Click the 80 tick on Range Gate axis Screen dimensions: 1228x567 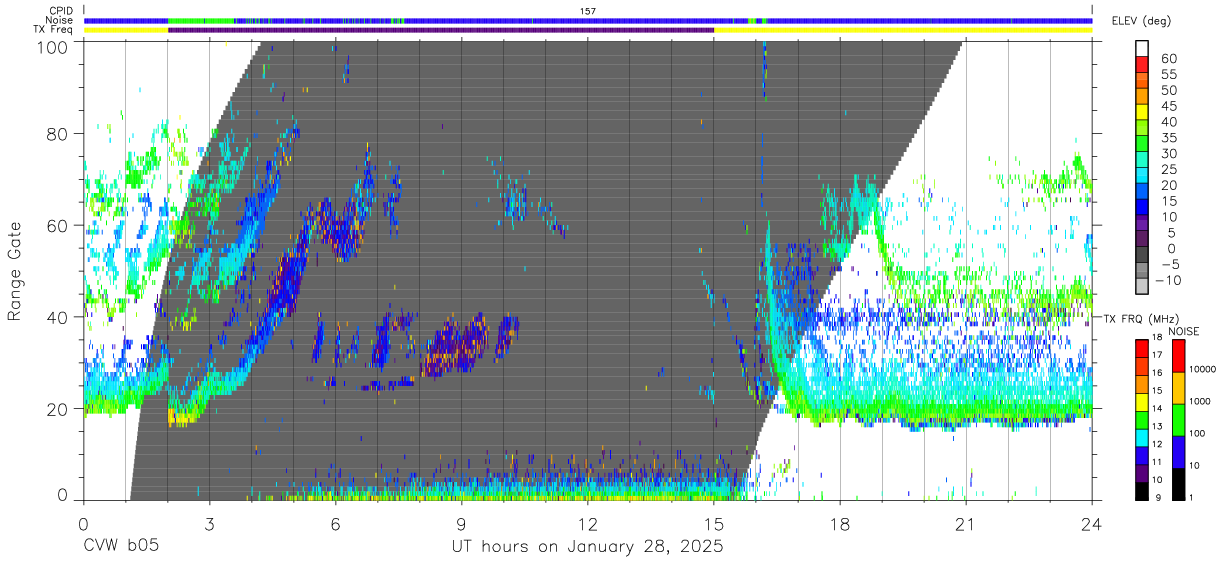[59, 133]
